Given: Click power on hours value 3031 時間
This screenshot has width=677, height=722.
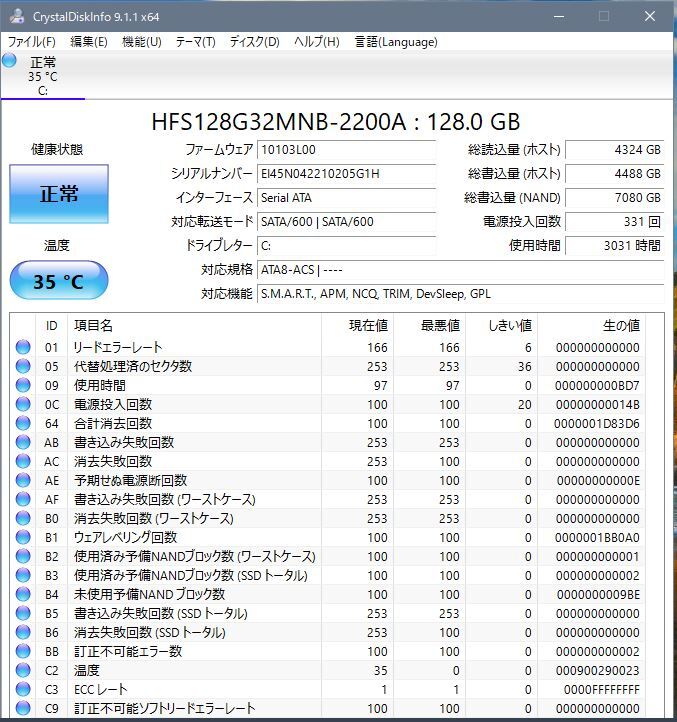Looking at the screenshot, I should click(614, 245).
